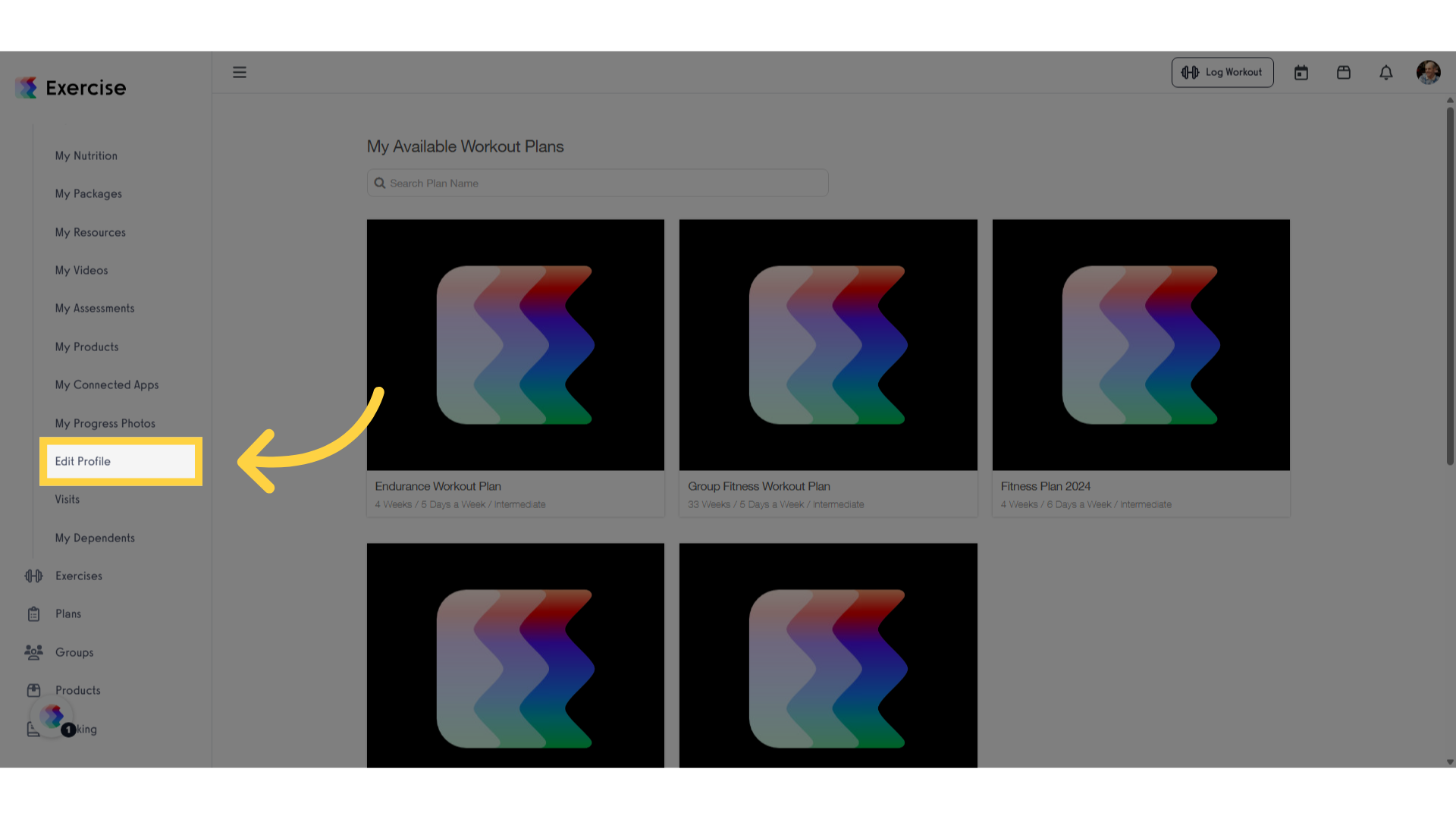
Task: Open the user avatar menu
Action: coord(1429,73)
